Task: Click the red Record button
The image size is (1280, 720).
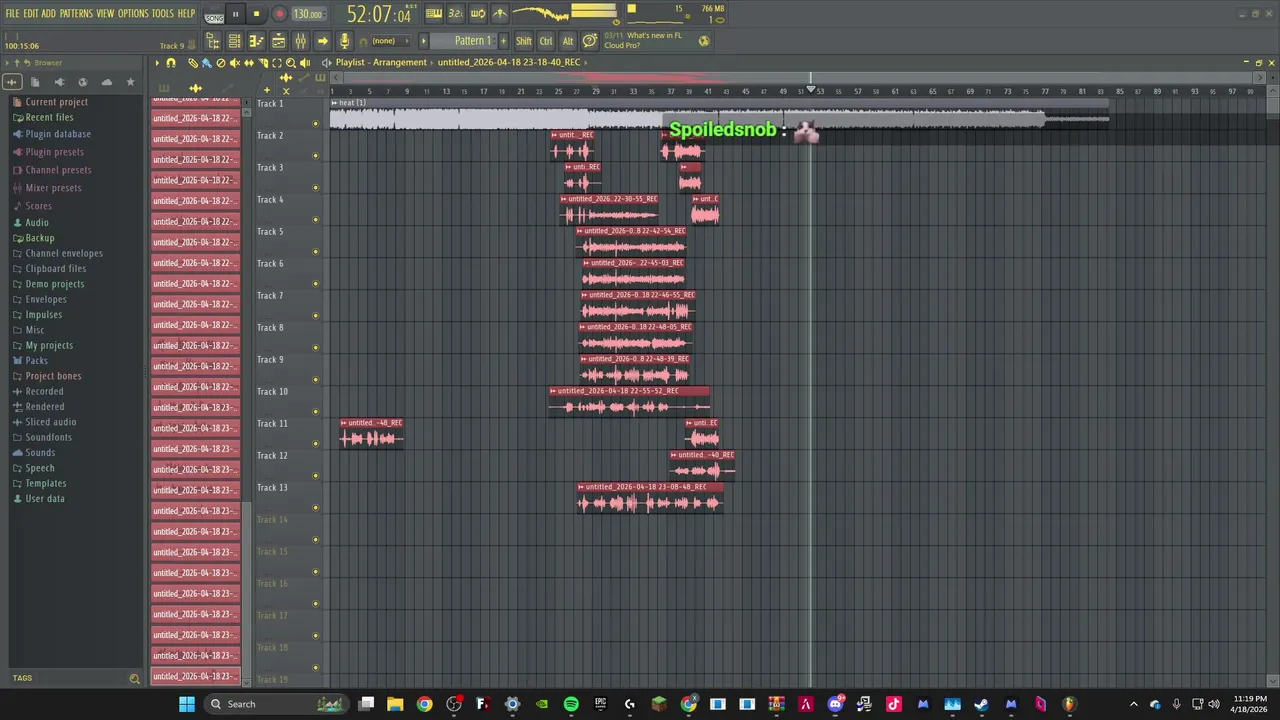Action: point(279,14)
